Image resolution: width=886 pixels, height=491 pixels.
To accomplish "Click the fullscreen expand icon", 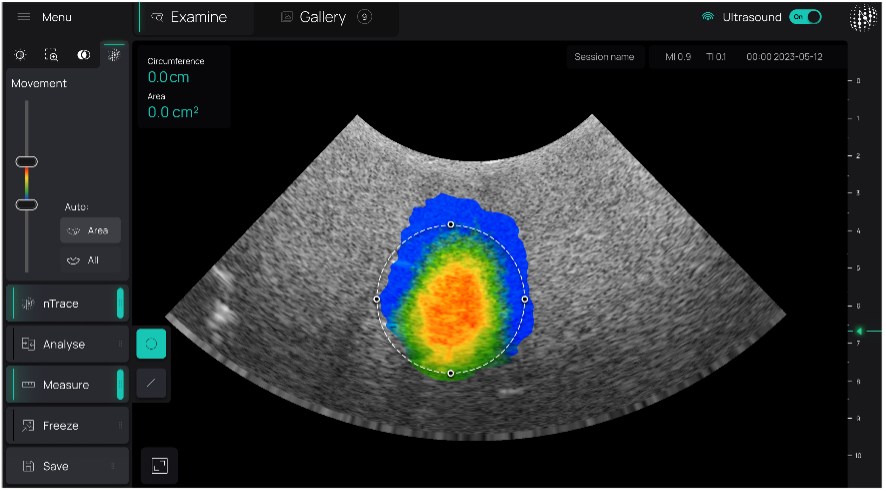I will pyautogui.click(x=160, y=465).
